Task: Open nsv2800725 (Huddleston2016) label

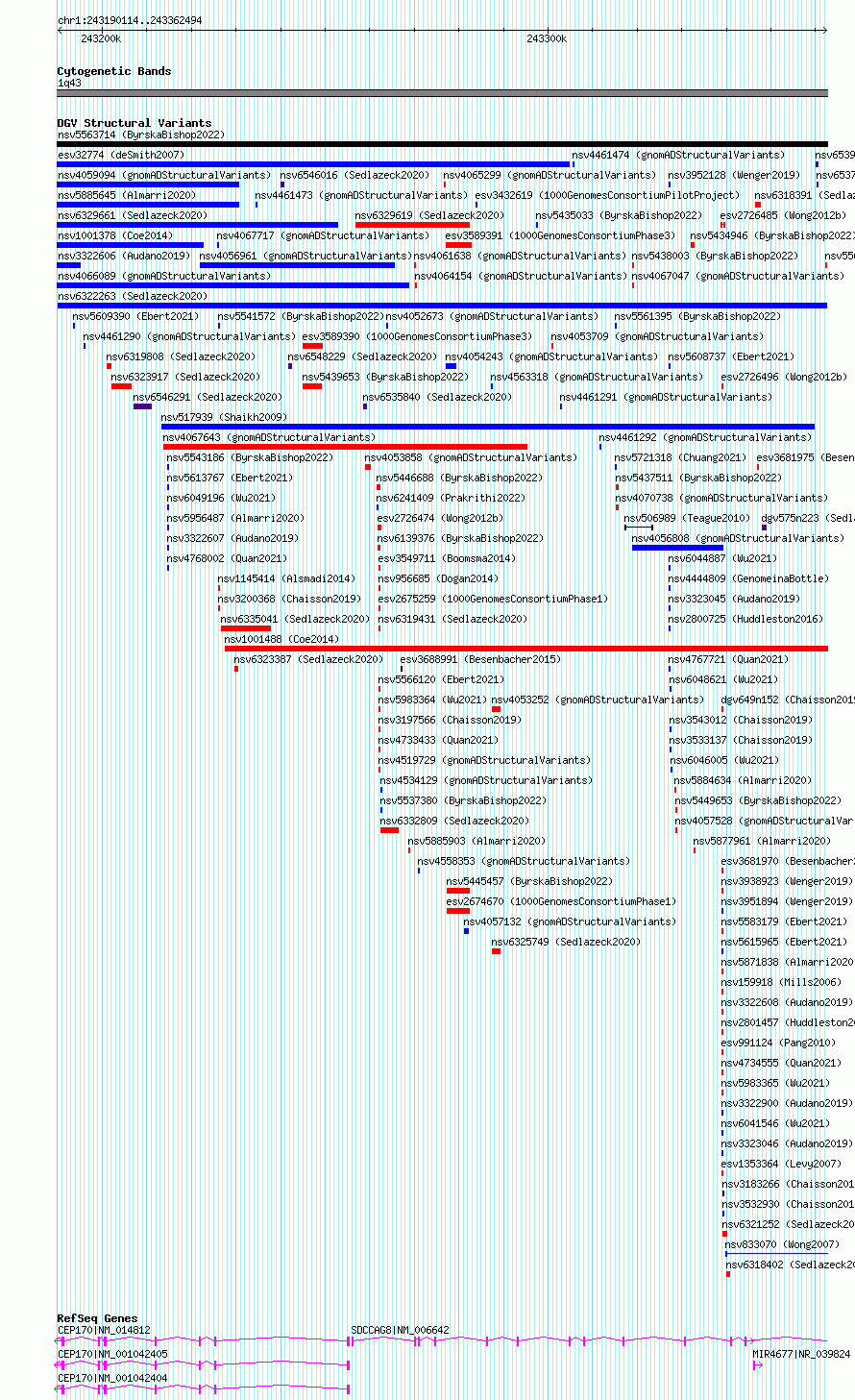Action: coord(745,619)
